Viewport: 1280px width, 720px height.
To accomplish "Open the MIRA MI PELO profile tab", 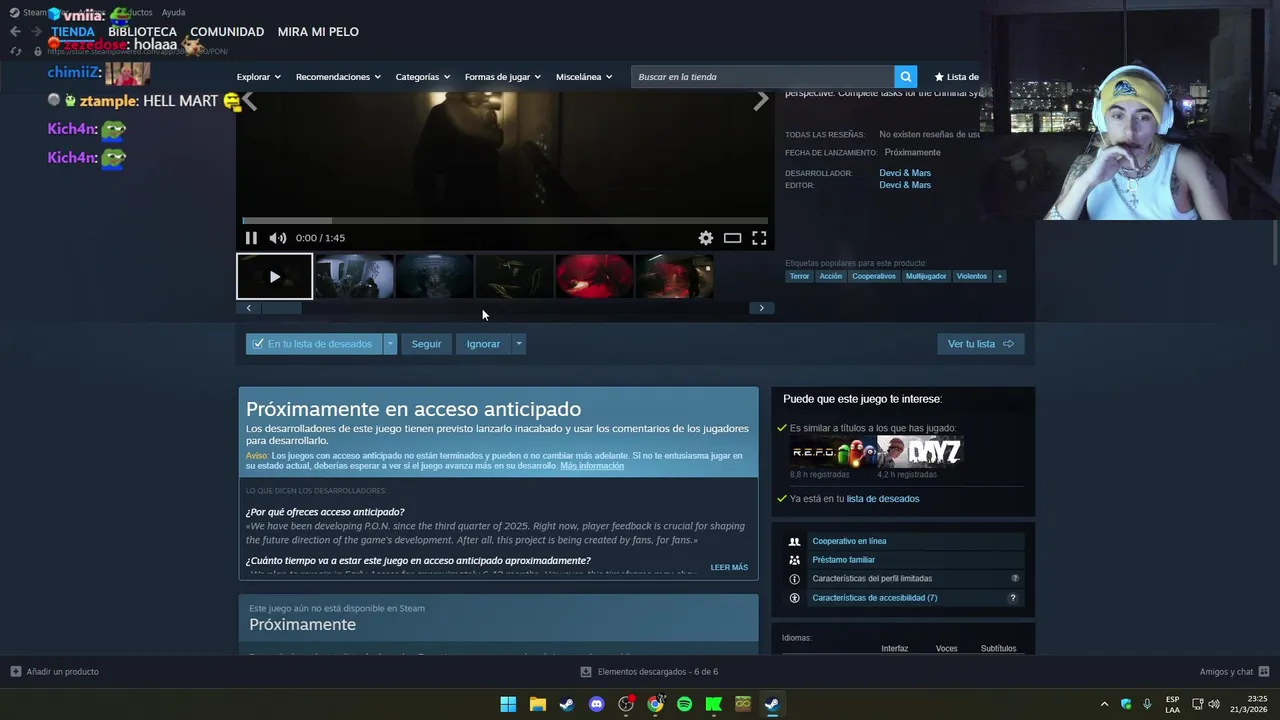I will tap(318, 32).
